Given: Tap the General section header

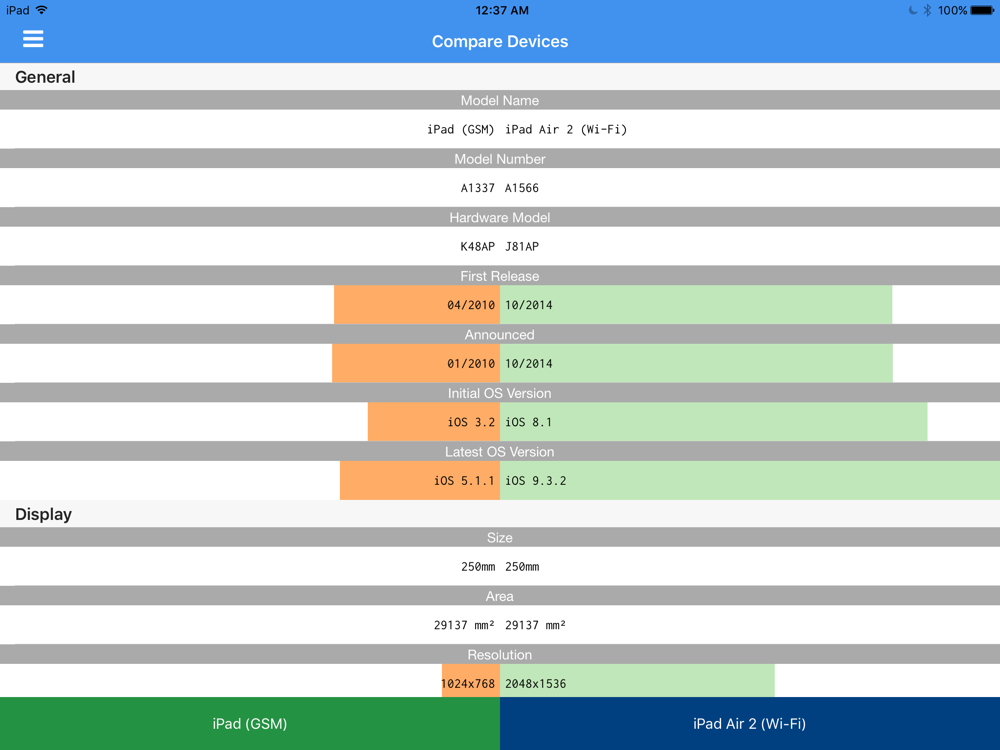Looking at the screenshot, I should pyautogui.click(x=500, y=77).
